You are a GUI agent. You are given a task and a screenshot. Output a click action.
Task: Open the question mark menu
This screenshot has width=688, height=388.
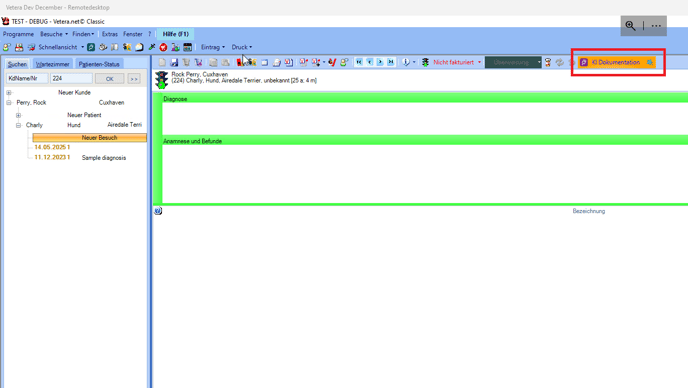(149, 34)
